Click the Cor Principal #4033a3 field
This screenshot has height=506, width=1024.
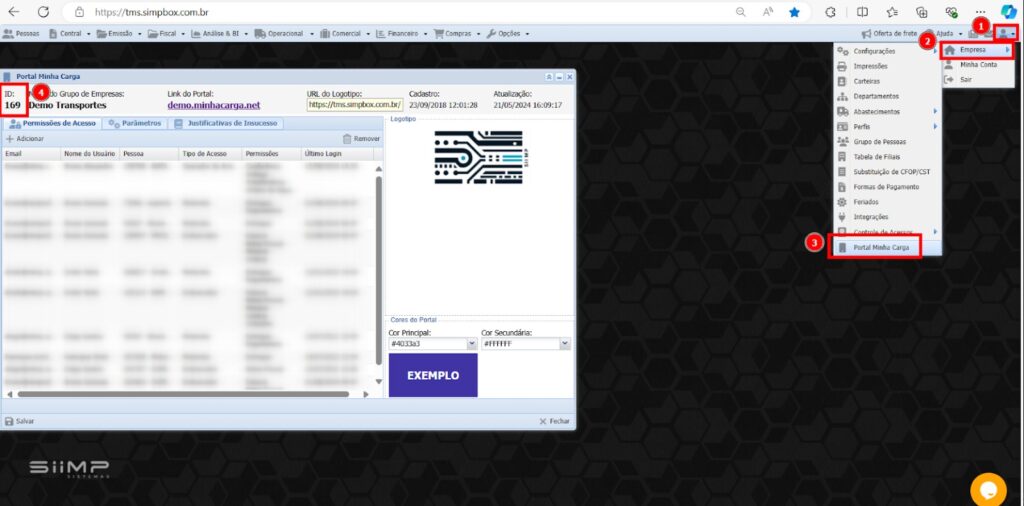point(428,343)
